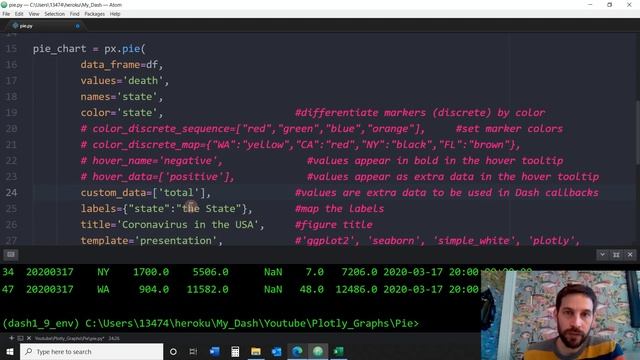Click the cursor position 24:26 in status bar

click(114, 338)
